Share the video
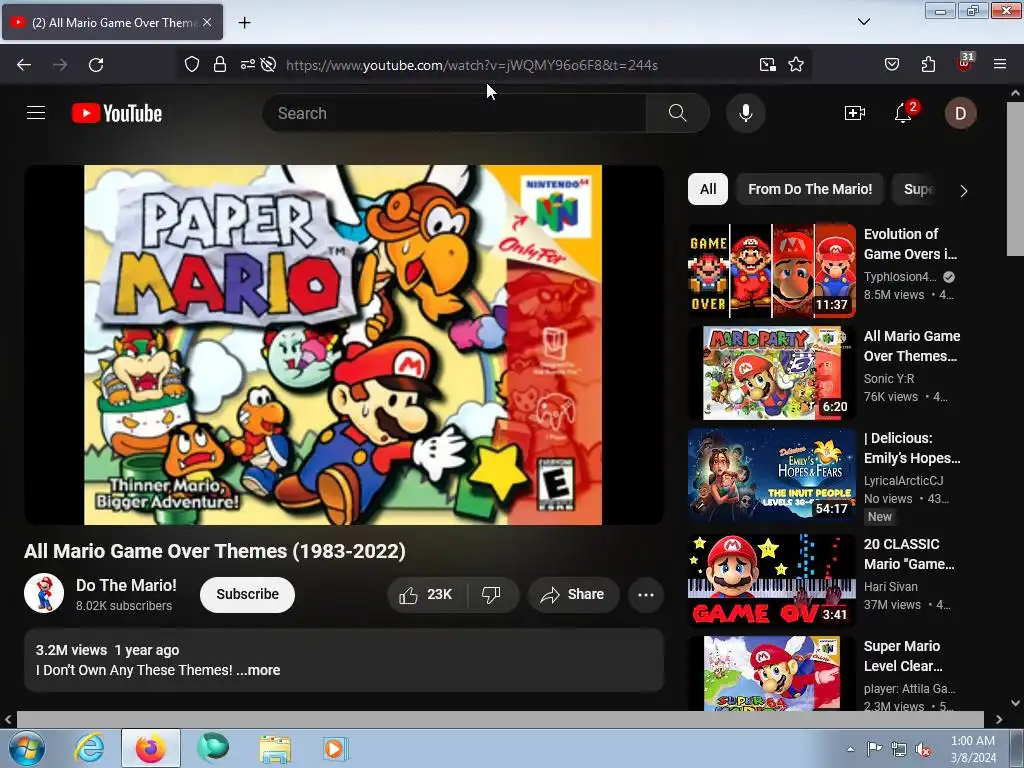Screen dimensions: 1024x768 pos(573,594)
